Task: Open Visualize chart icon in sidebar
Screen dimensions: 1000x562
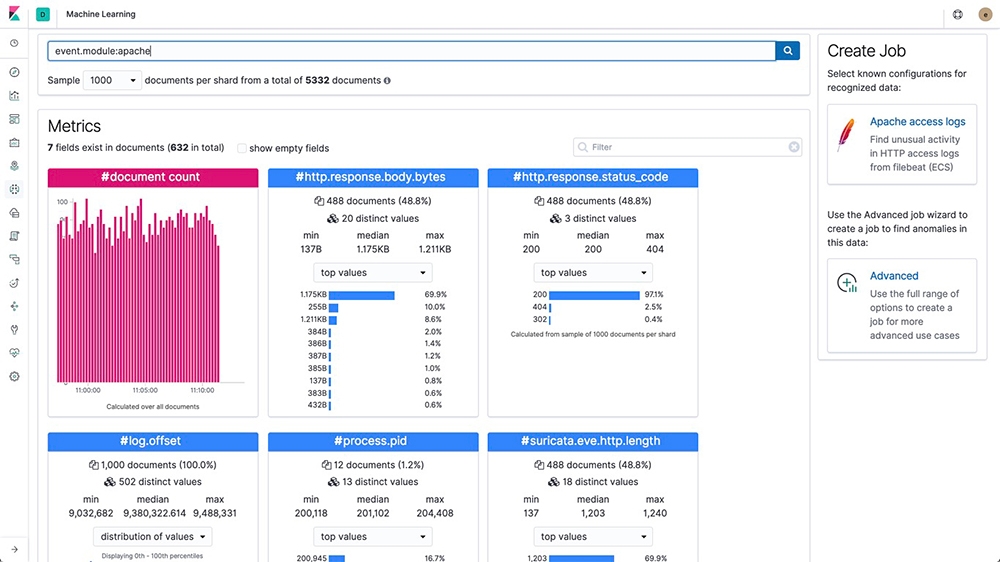Action: [x=14, y=96]
